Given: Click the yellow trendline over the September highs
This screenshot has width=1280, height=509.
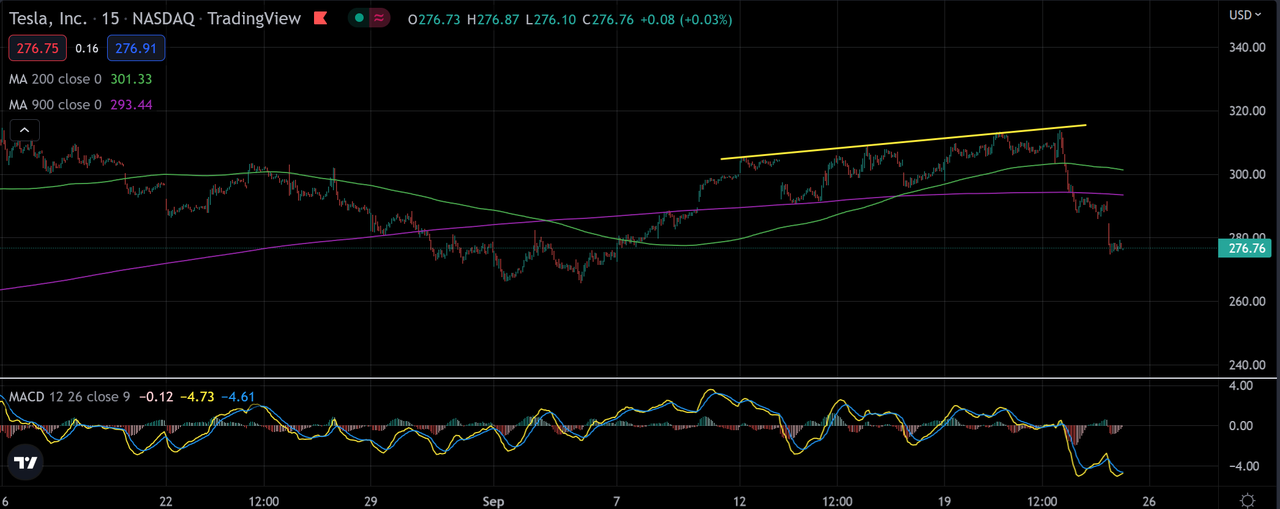Looking at the screenshot, I should point(904,142).
